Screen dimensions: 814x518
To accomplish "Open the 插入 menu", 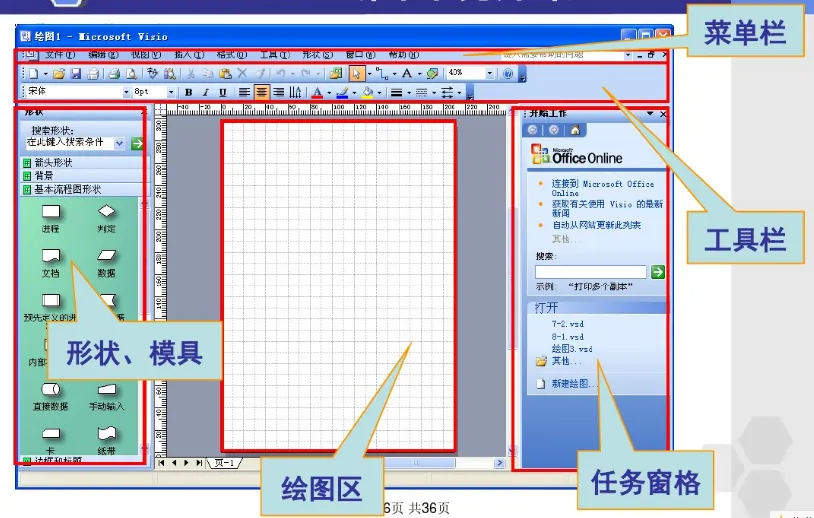I will [189, 54].
